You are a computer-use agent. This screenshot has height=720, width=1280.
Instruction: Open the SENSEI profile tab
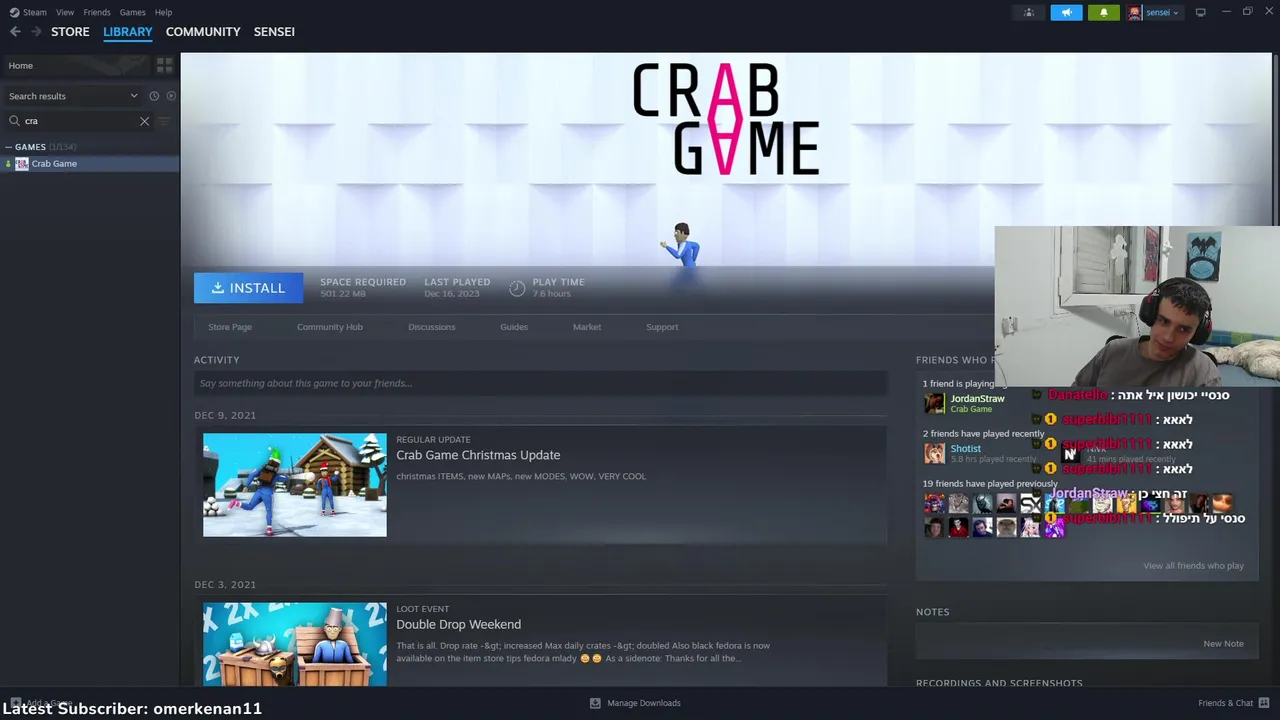point(274,32)
